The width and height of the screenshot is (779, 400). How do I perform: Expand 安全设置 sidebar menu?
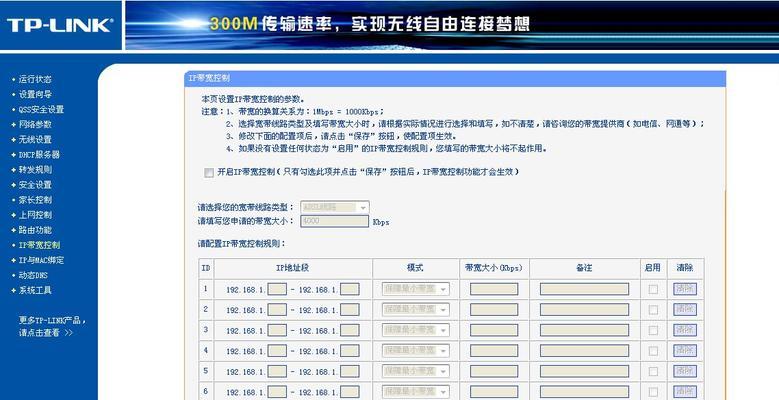[35, 185]
